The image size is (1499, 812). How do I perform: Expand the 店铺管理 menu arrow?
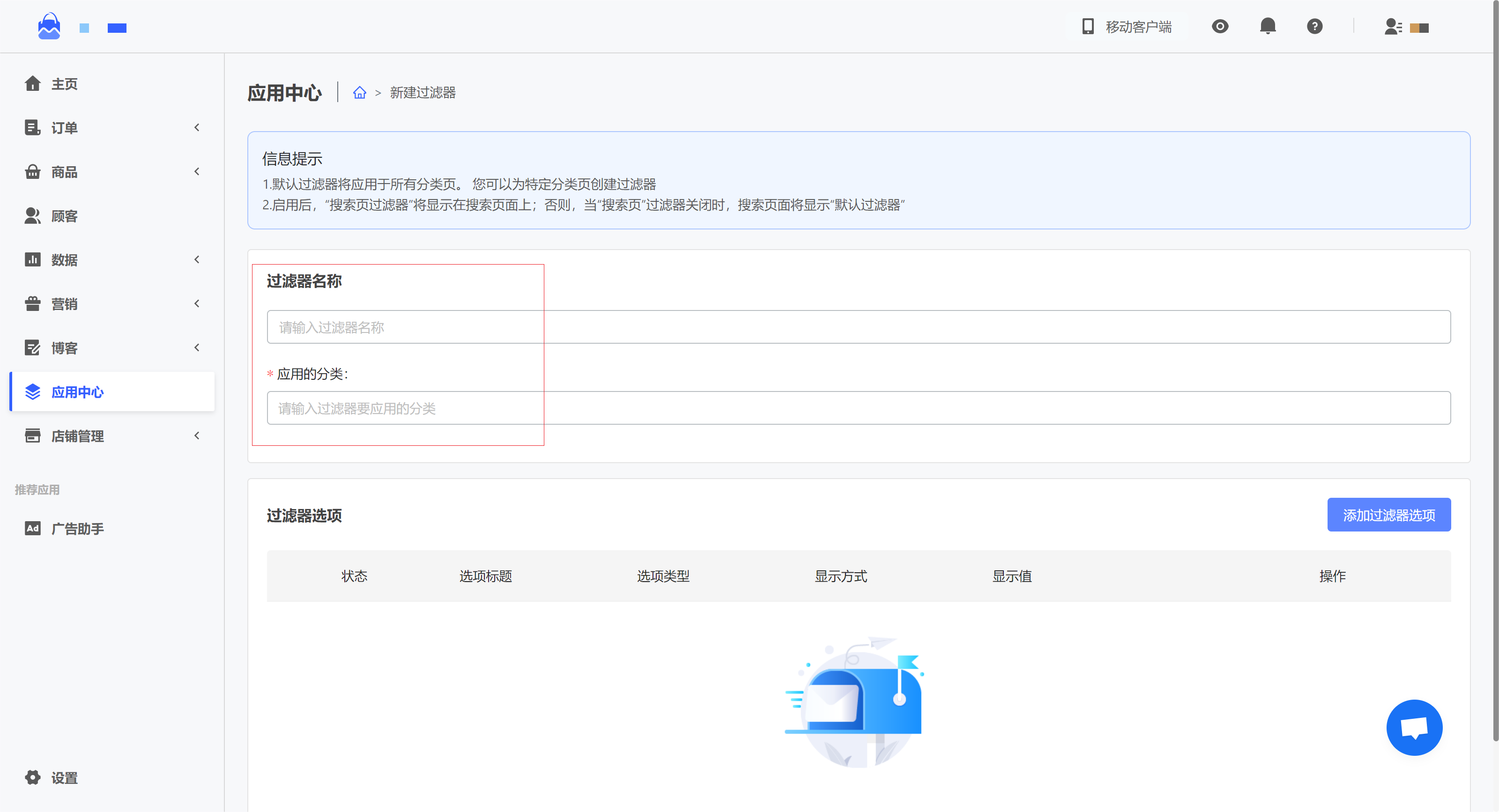(197, 436)
